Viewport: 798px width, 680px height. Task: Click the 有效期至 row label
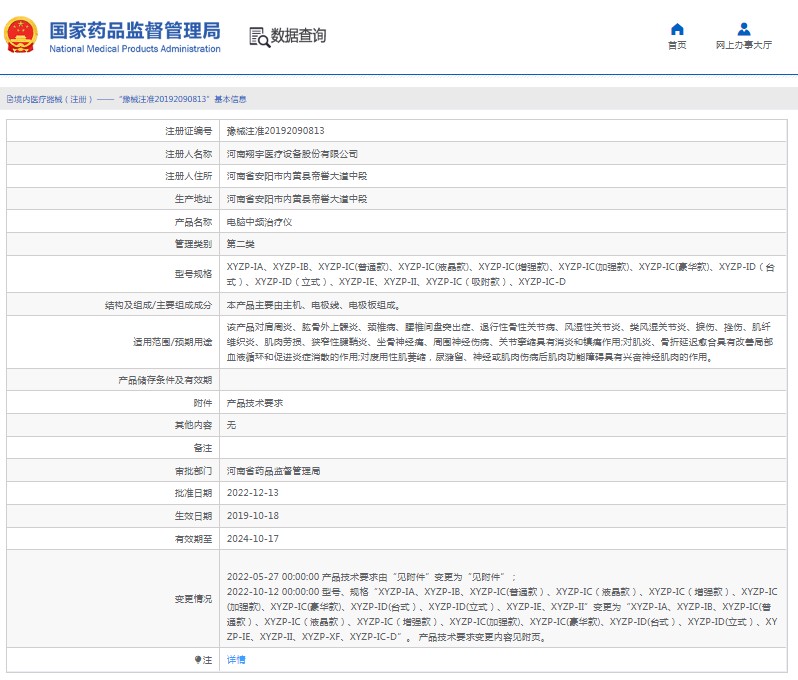(x=193, y=539)
